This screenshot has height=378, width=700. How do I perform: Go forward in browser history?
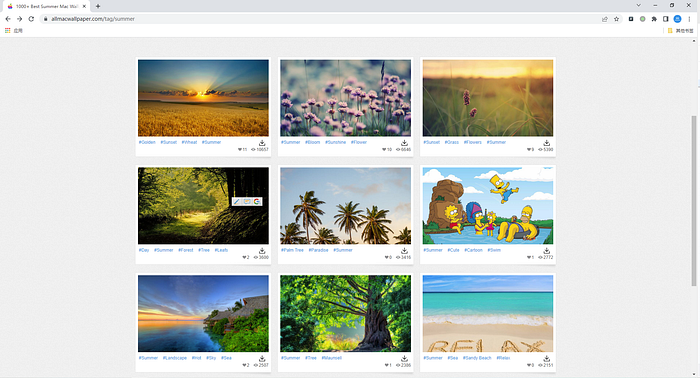[x=19, y=19]
